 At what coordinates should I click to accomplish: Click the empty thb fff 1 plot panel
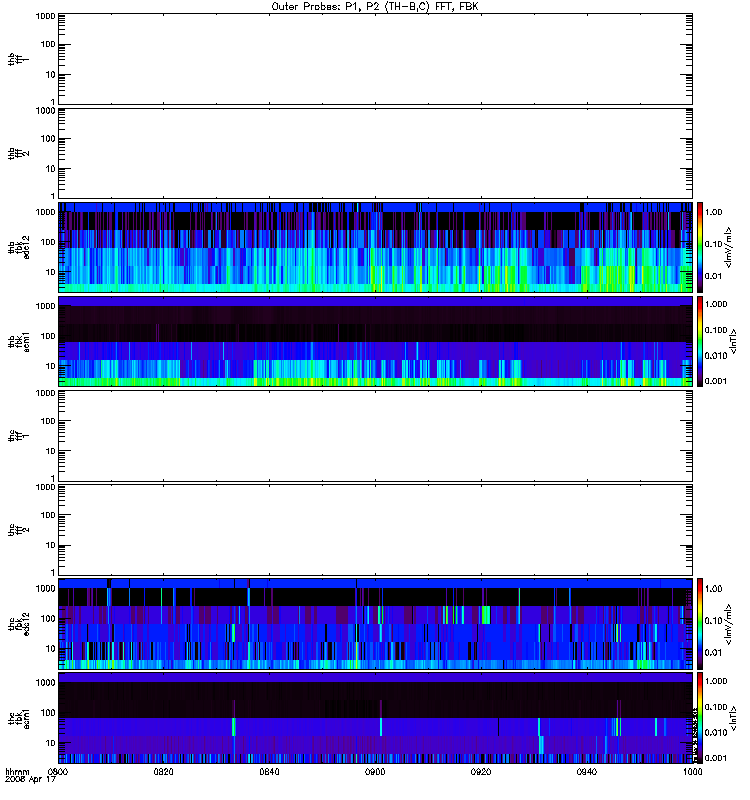coord(375,59)
